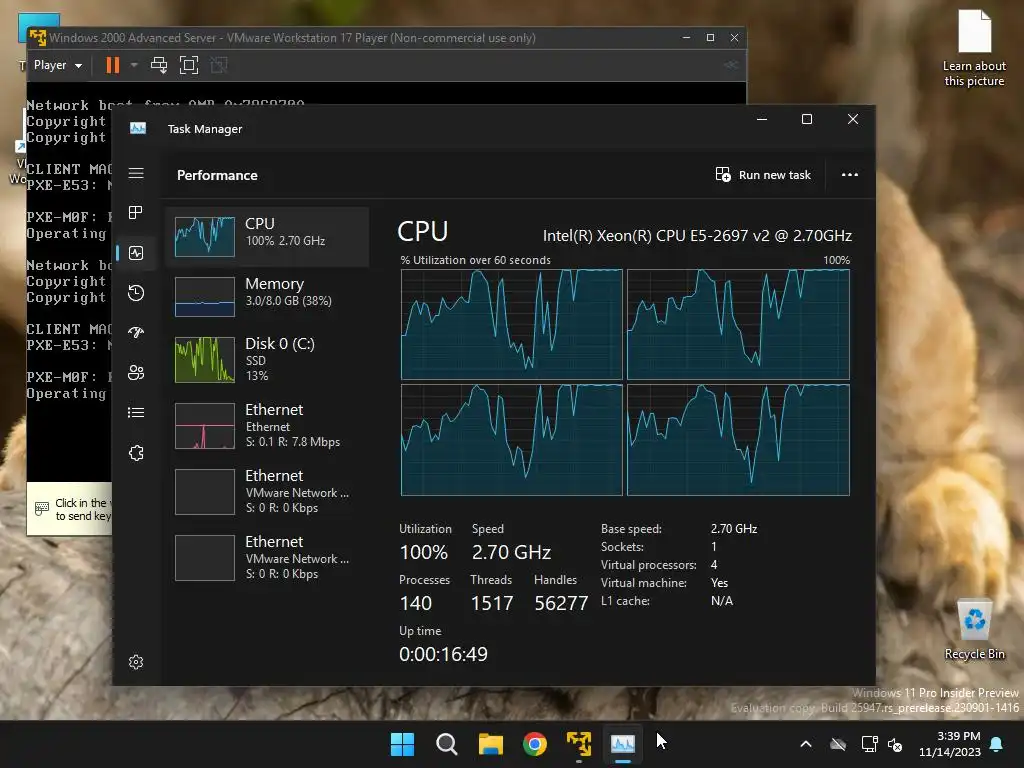Click Send Ctrl+Alt+Del icon in VMware toolbar
The width and height of the screenshot is (1024, 768).
(x=159, y=65)
